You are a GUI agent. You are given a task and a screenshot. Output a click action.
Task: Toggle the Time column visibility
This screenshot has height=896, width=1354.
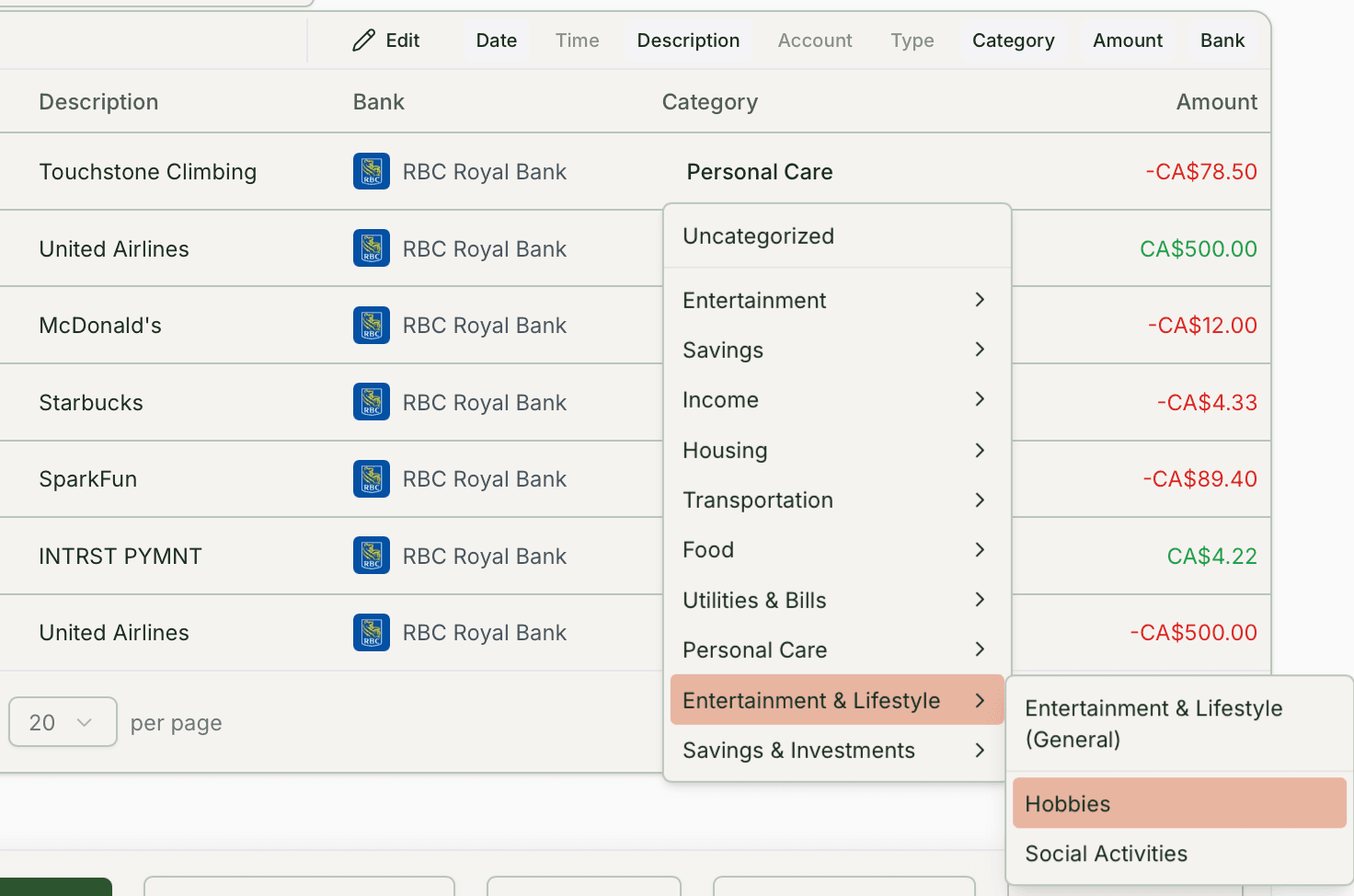click(578, 40)
